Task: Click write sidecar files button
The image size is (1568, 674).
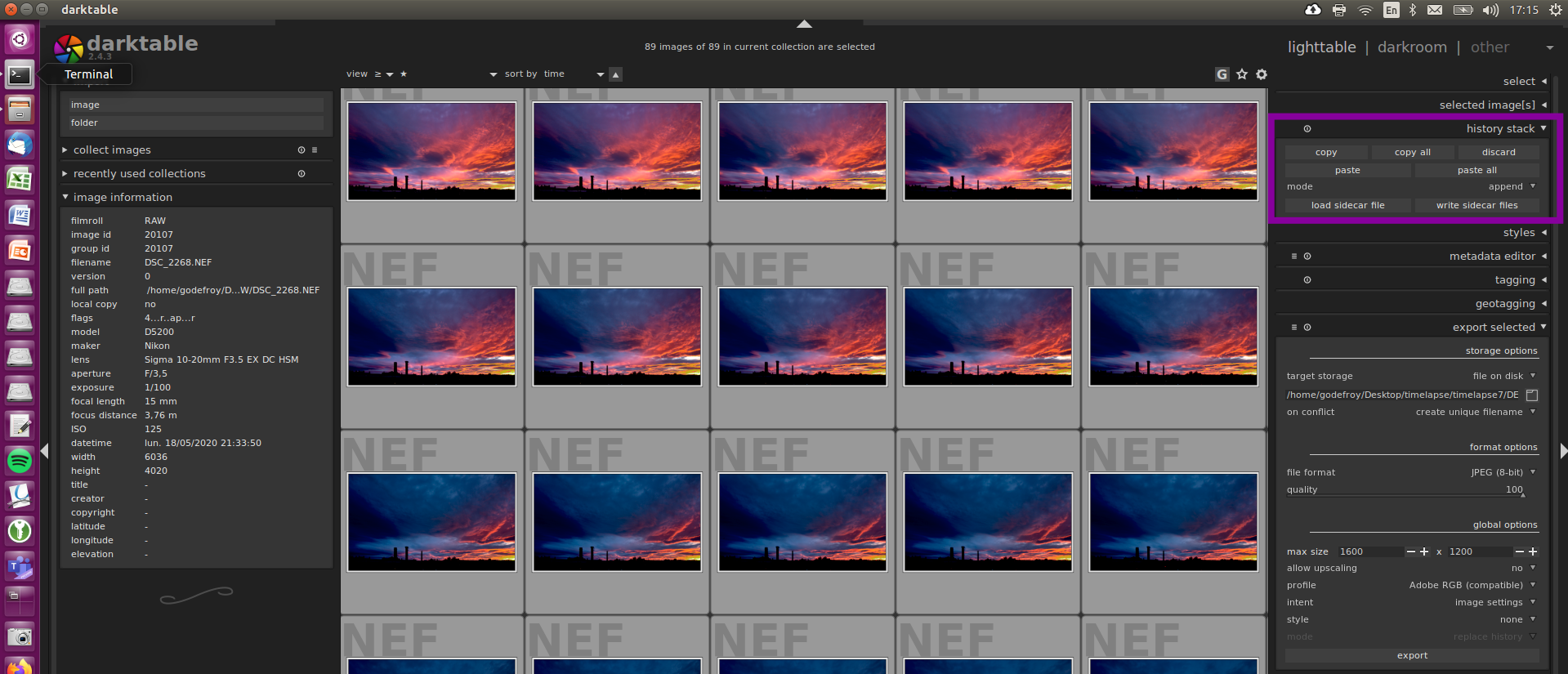Action: click(x=1476, y=206)
